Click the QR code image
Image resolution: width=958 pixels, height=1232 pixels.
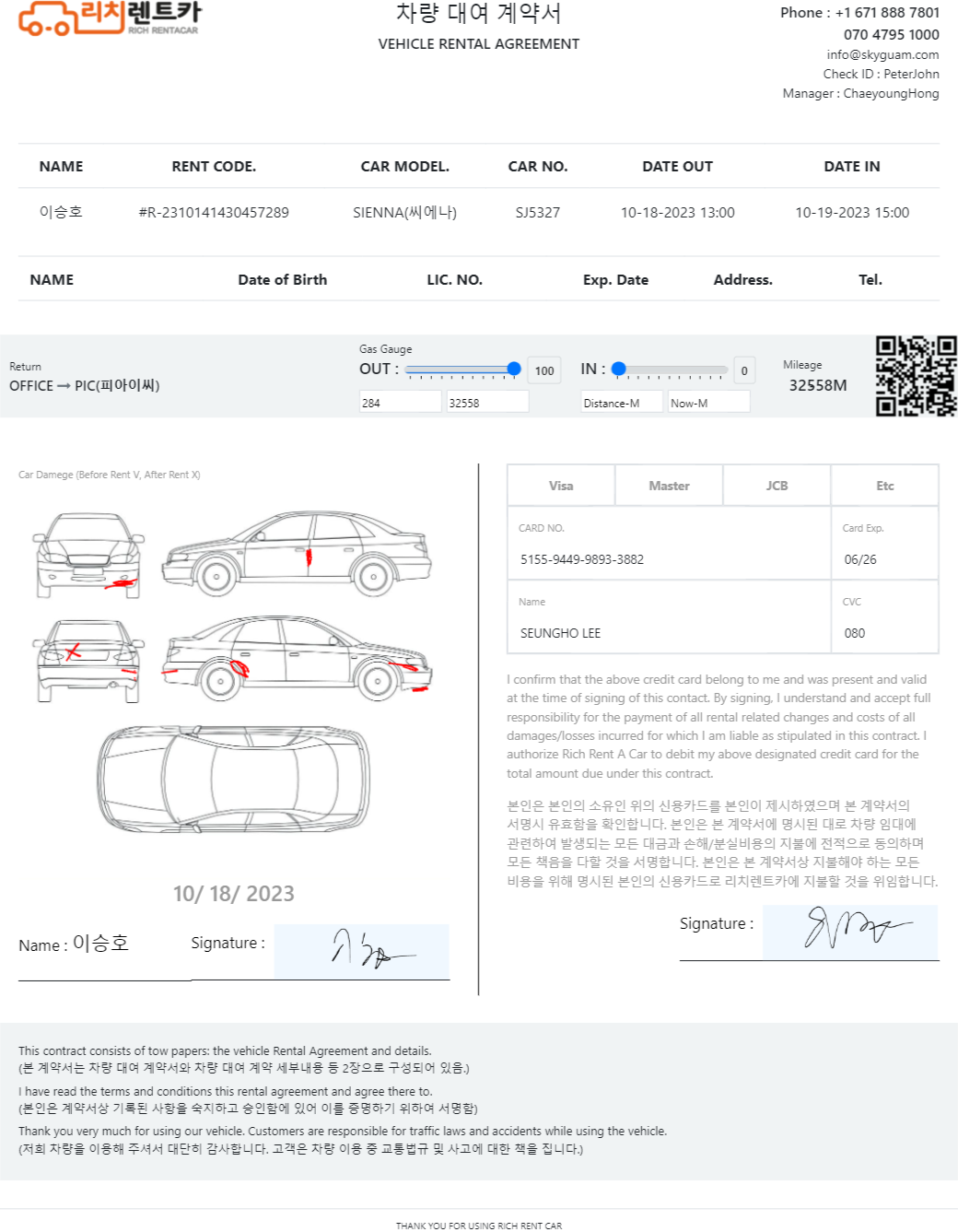point(916,376)
